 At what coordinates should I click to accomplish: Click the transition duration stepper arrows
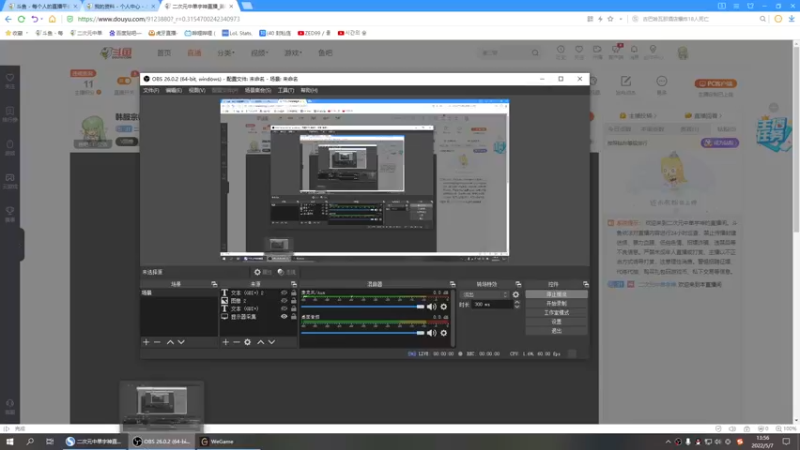(516, 304)
